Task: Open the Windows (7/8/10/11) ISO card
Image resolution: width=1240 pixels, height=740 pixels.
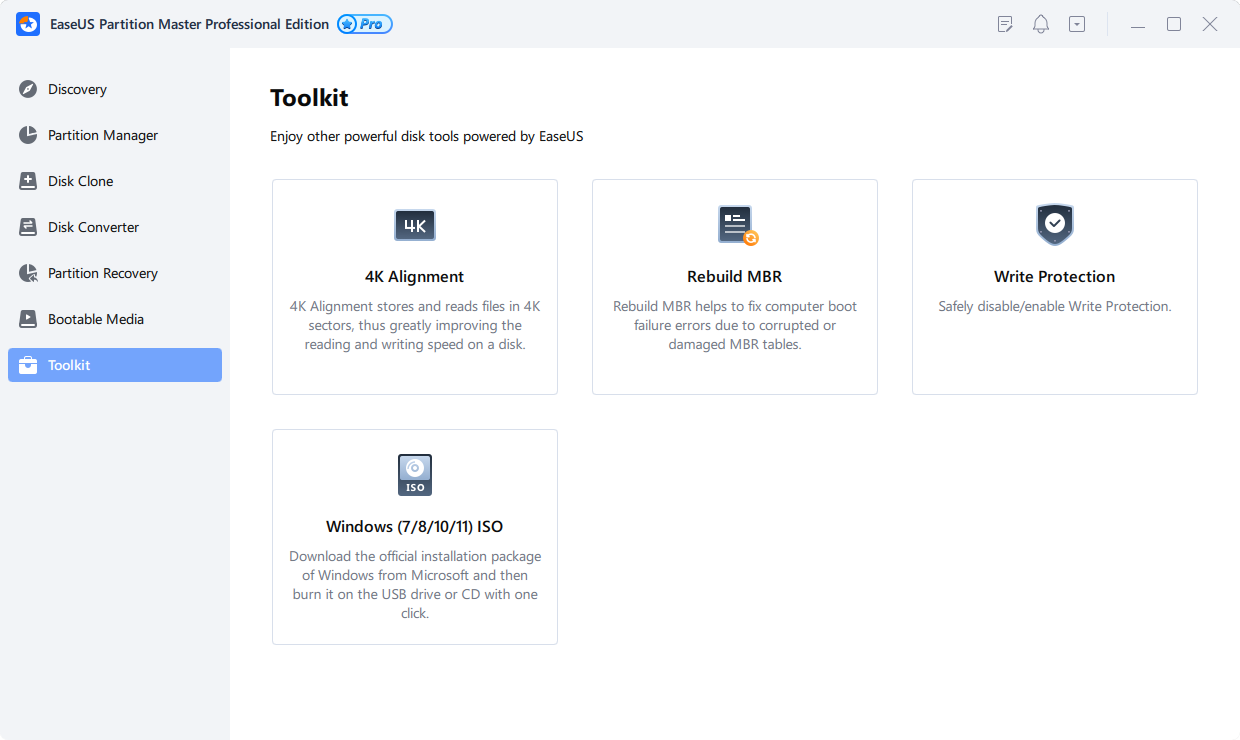Action: click(414, 536)
